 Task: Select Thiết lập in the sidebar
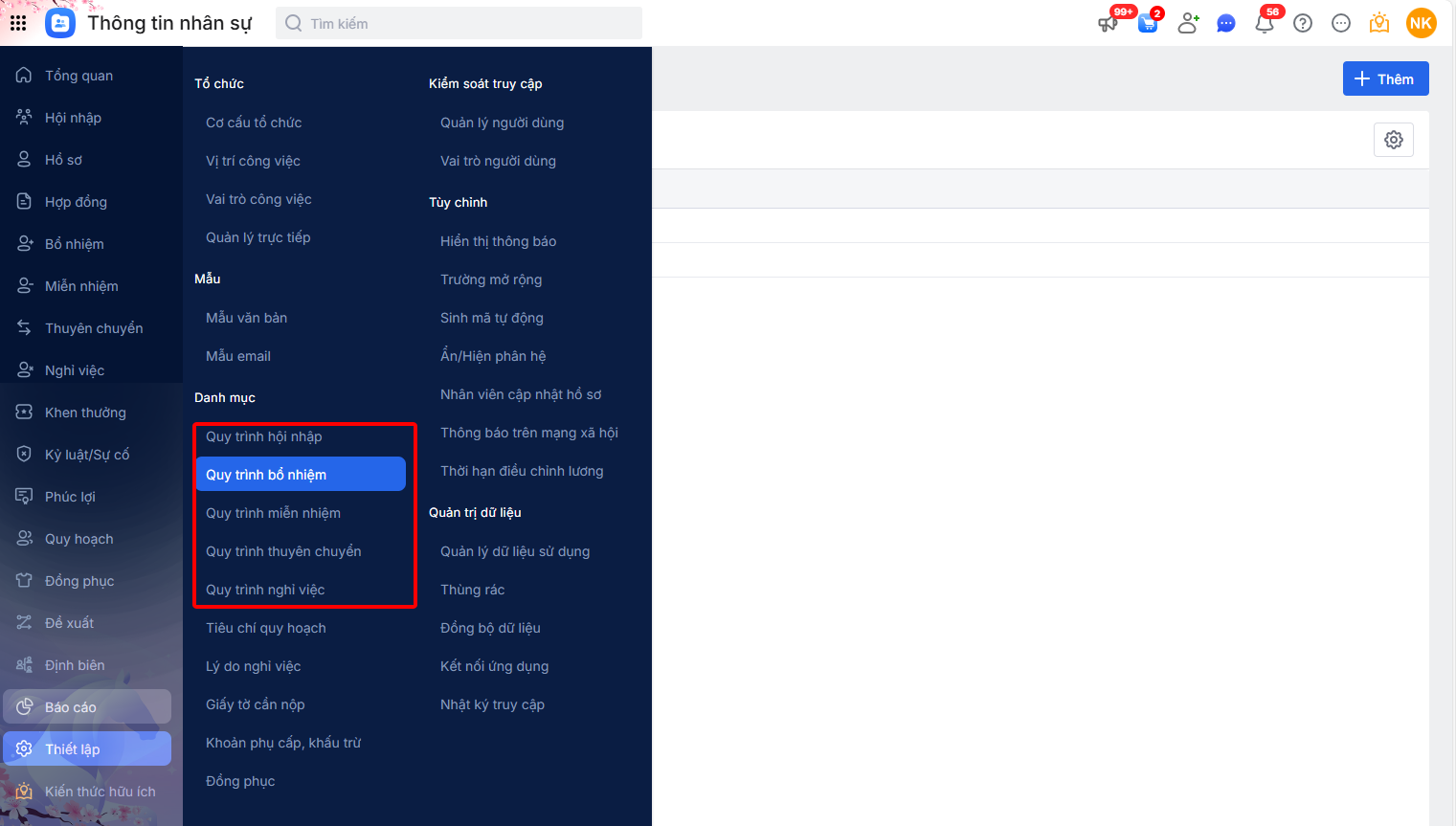87,748
